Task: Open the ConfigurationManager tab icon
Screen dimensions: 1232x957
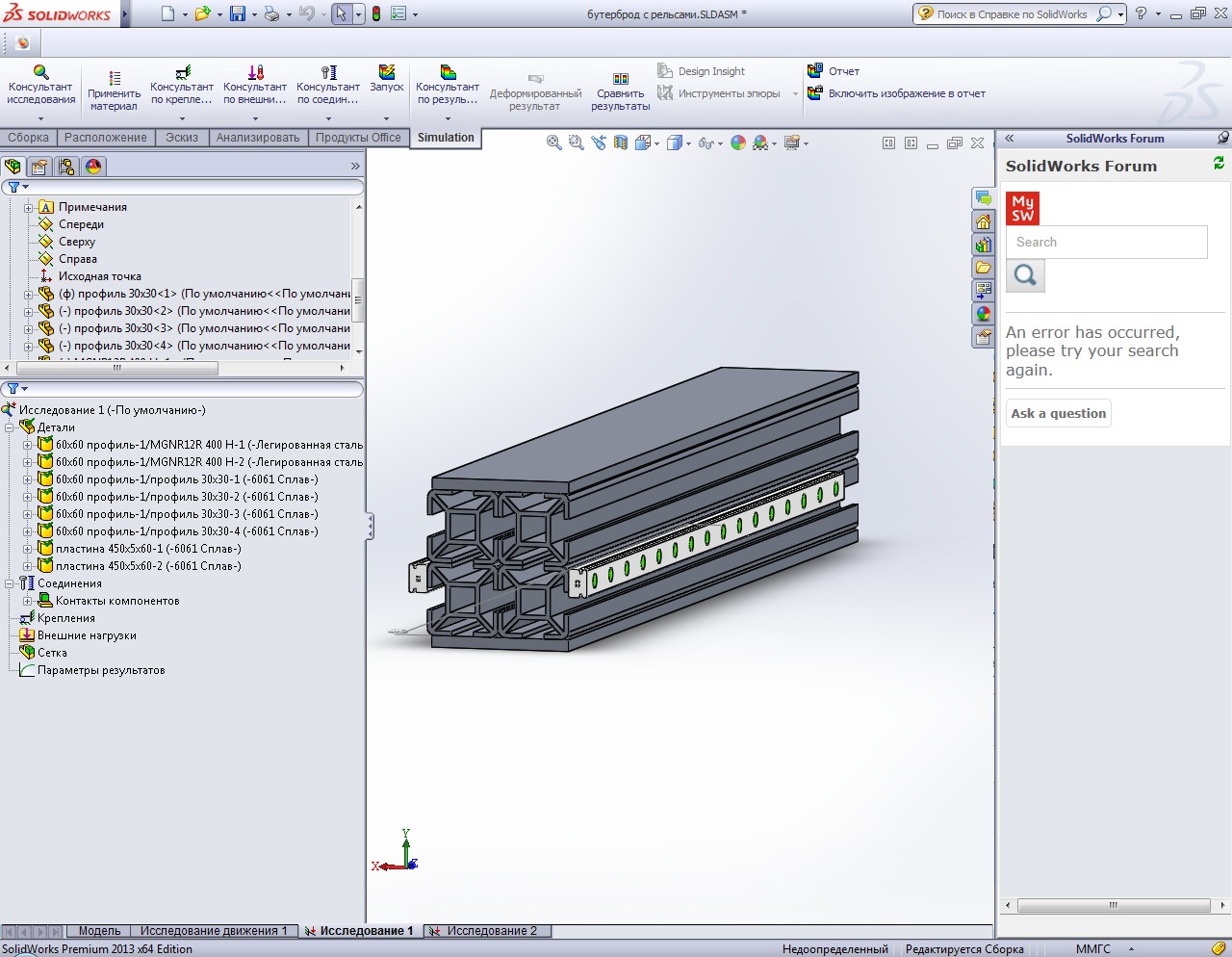Action: click(66, 167)
